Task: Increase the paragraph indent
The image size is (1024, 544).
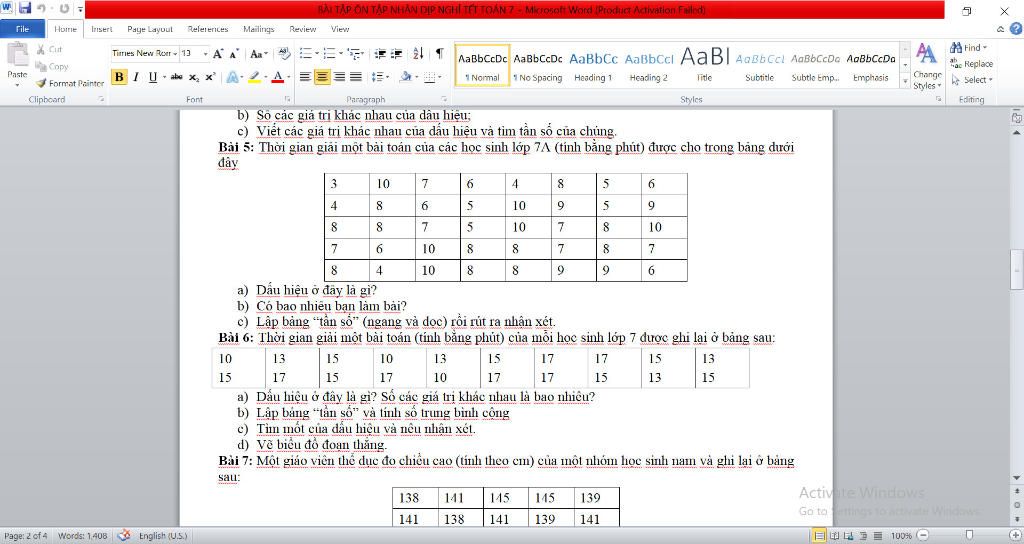Action: point(396,54)
